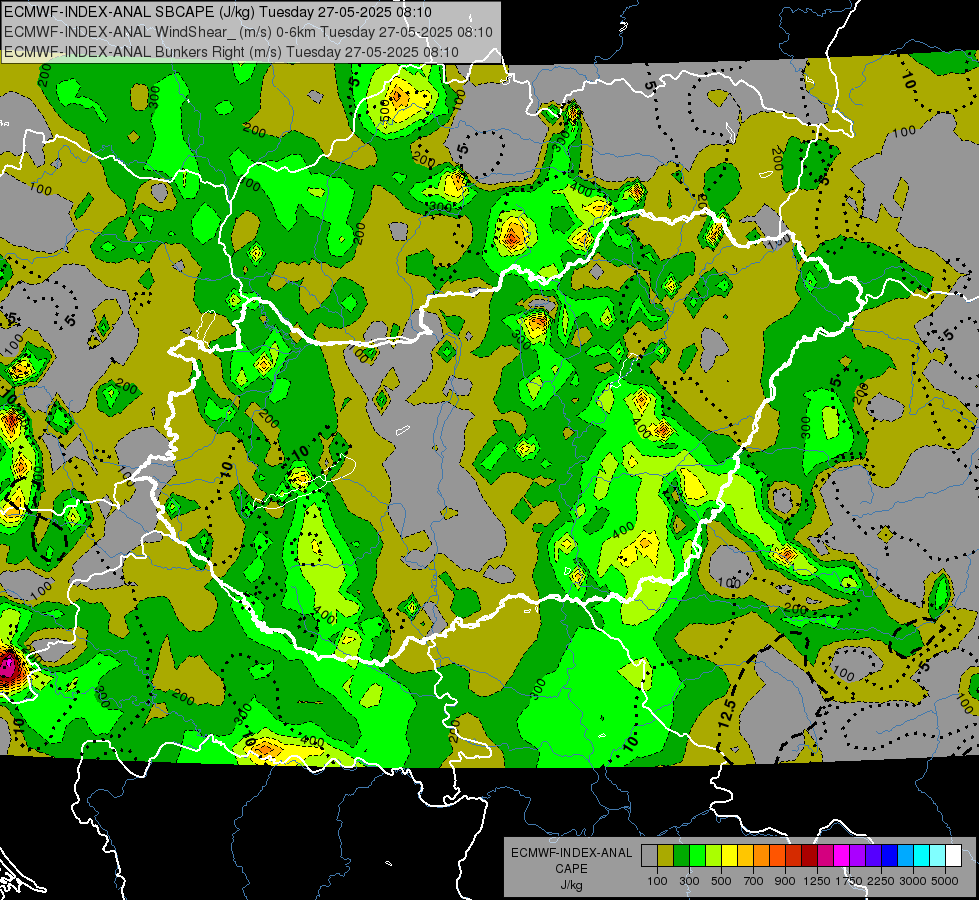This screenshot has width=979, height=900.
Task: Click the 12.5 wind shear contour label
Action: point(727,714)
